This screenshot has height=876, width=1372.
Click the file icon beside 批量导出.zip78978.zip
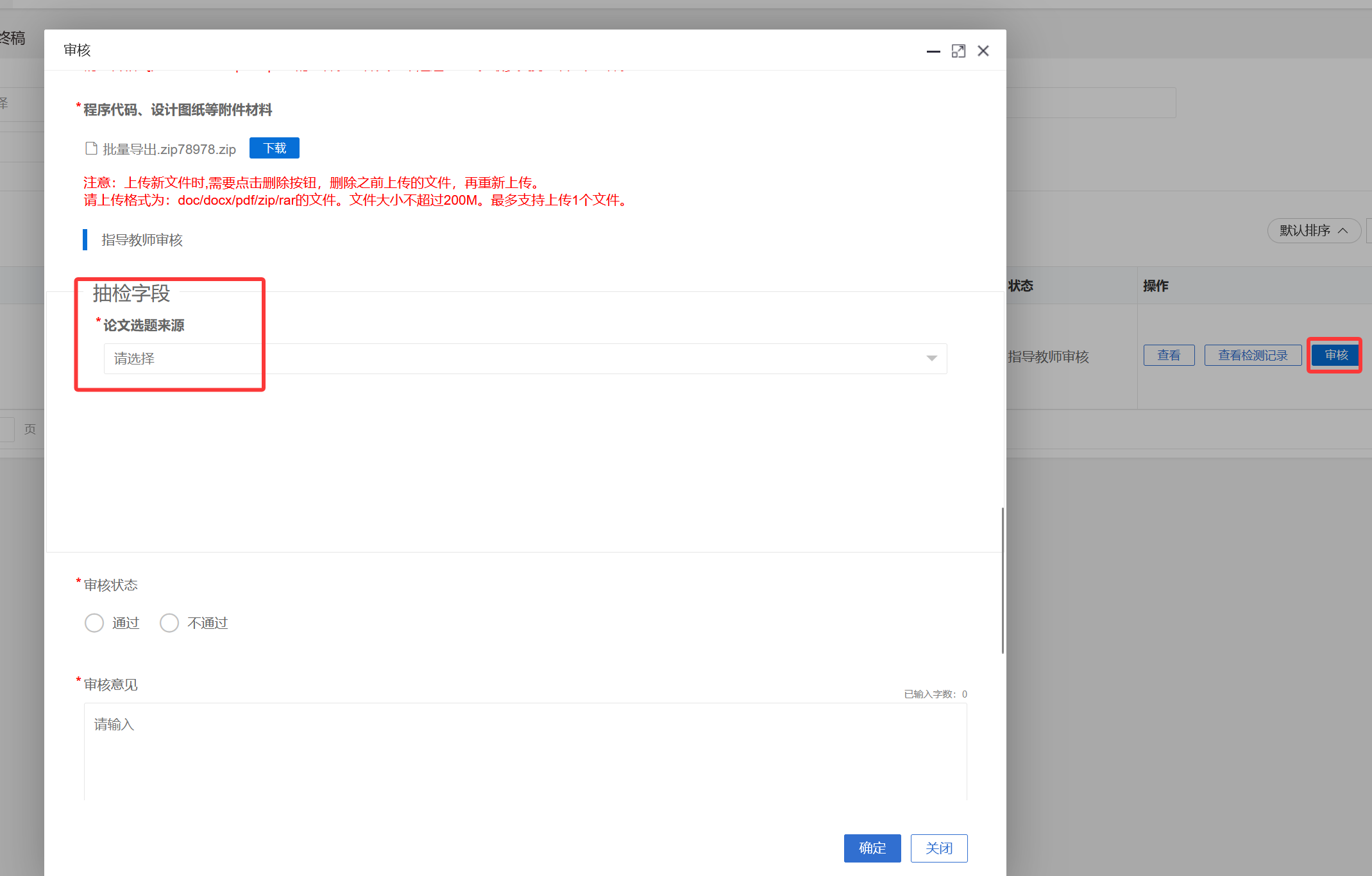click(x=91, y=149)
